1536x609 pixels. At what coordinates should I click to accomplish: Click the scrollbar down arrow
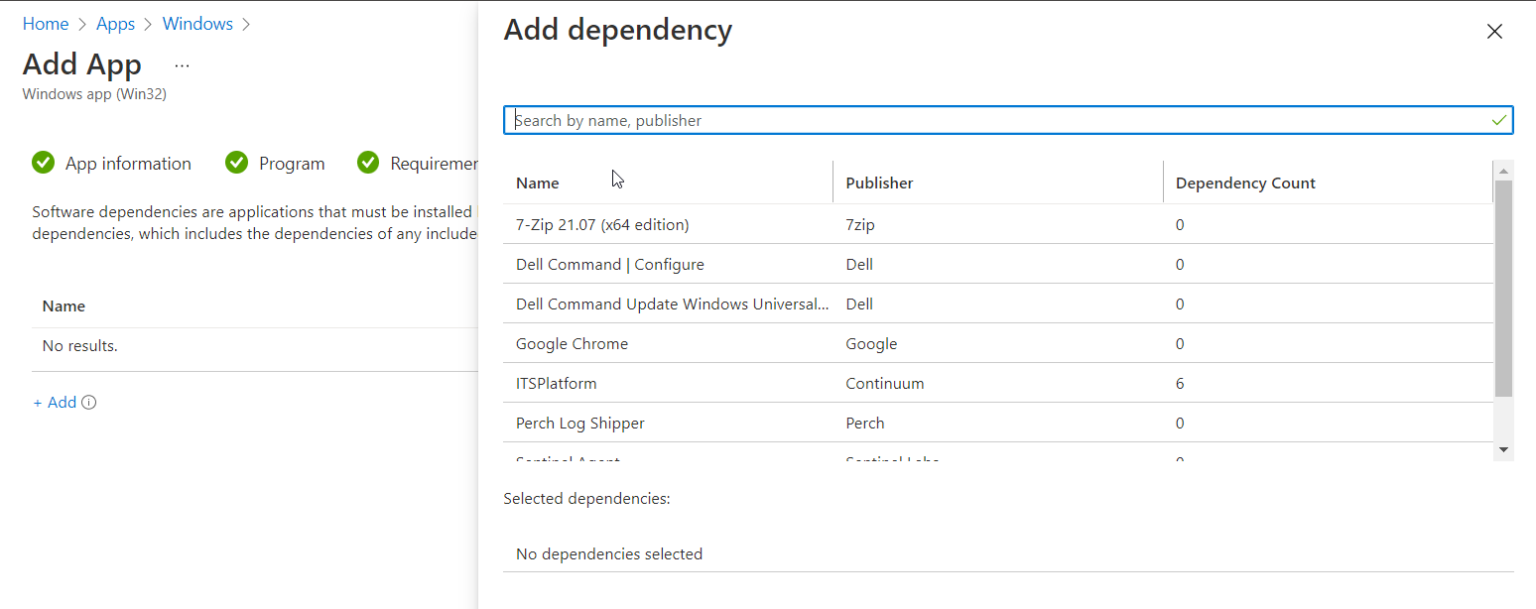[x=1504, y=450]
